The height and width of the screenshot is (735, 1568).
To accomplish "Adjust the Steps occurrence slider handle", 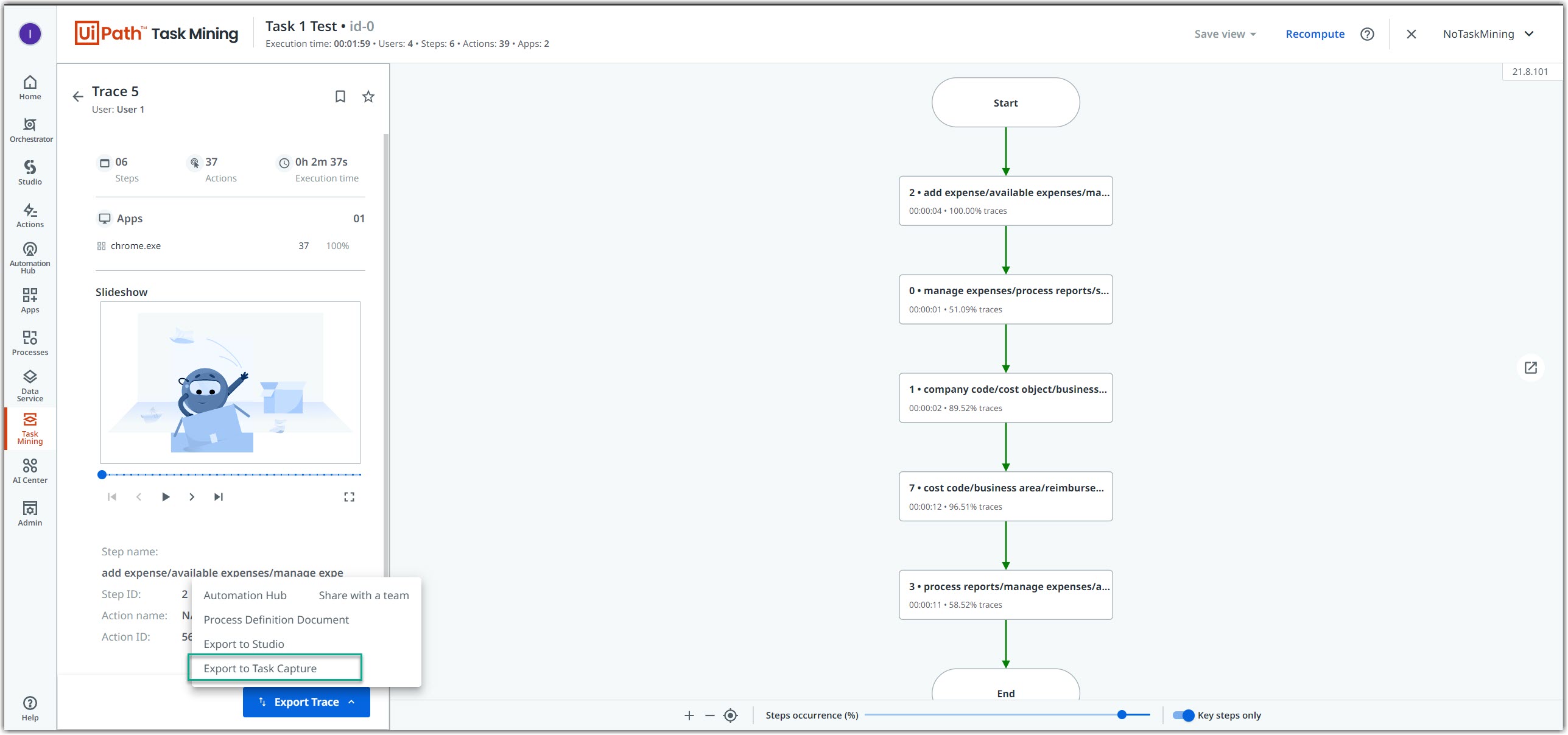I will (1122, 716).
